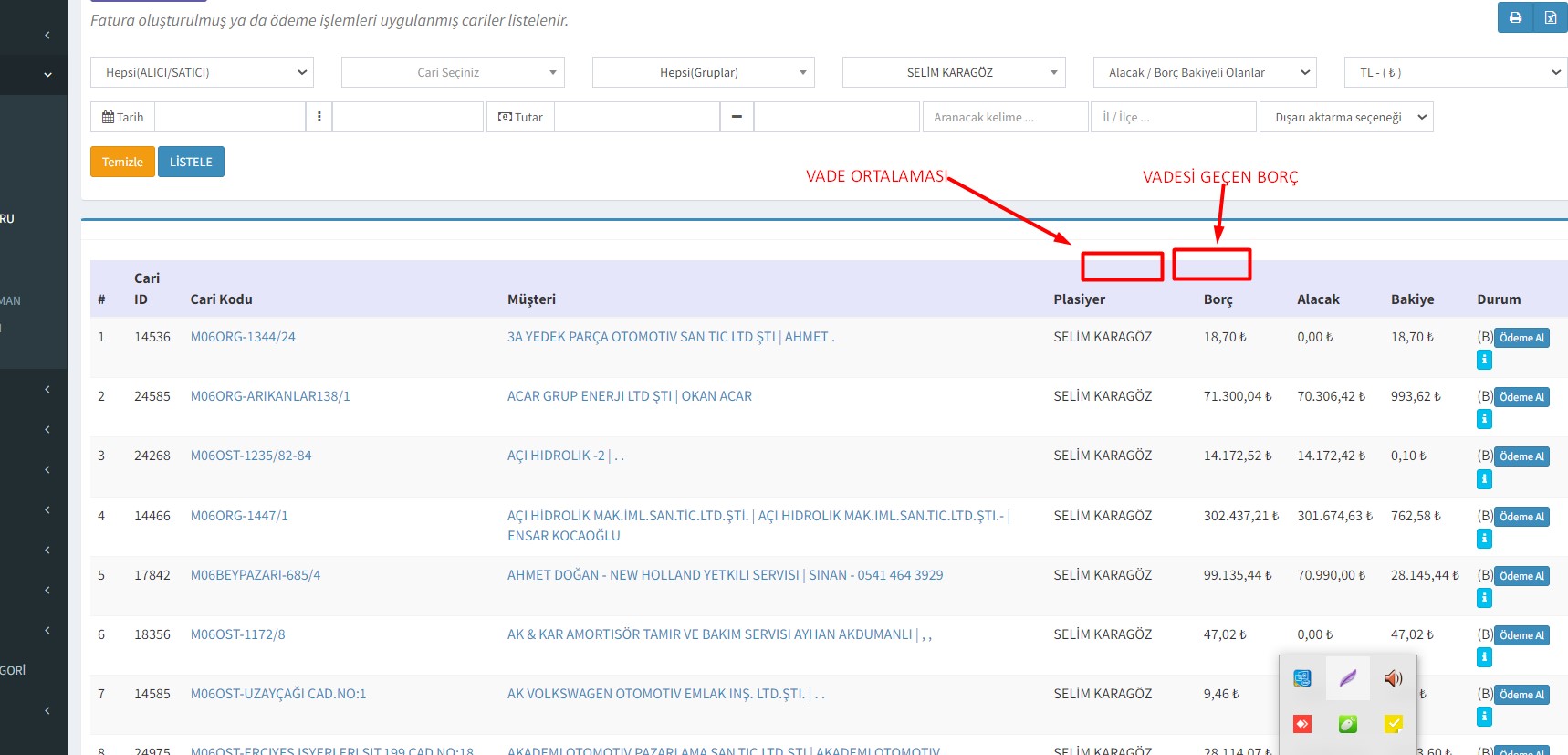Click the yellow sticky note tray icon
Screen dimensions: 1568x755
1393,724
